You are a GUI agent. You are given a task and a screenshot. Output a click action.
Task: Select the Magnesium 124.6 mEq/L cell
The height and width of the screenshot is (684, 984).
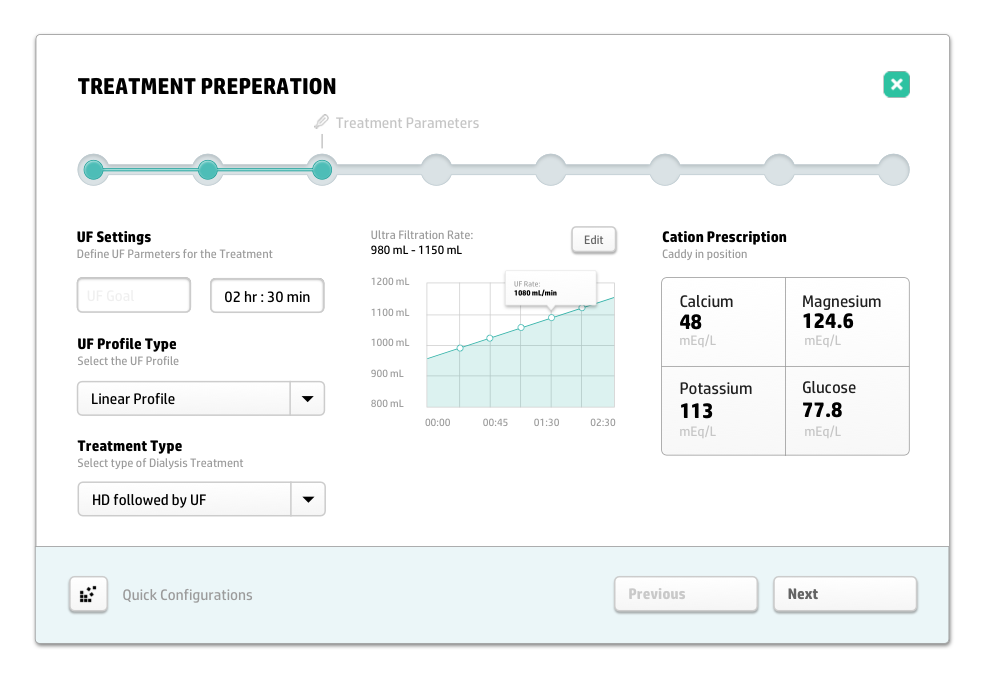pos(847,322)
